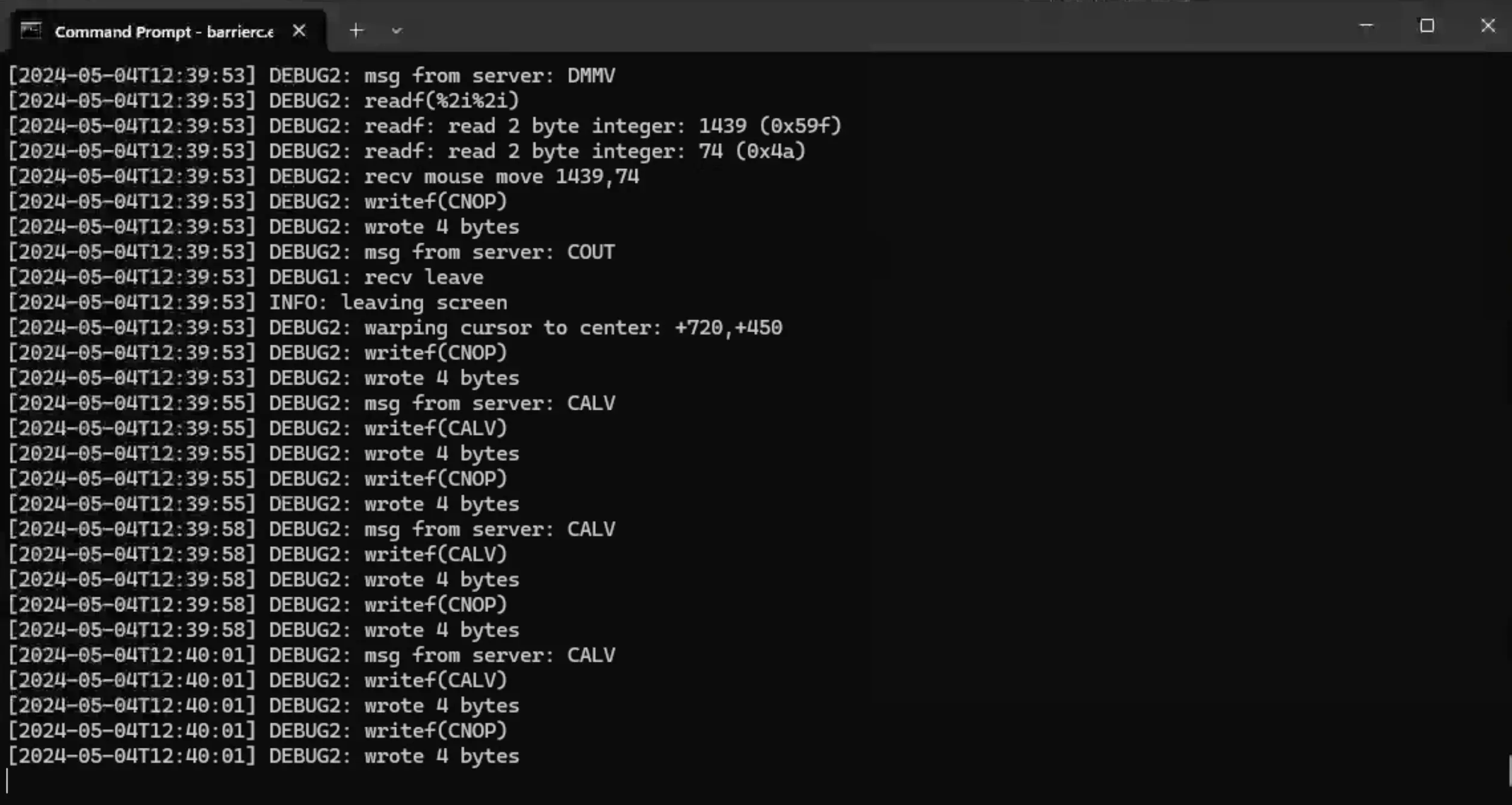This screenshot has height=805, width=1512.
Task: Expand the new tab profile dropdown chevron
Action: tap(396, 30)
